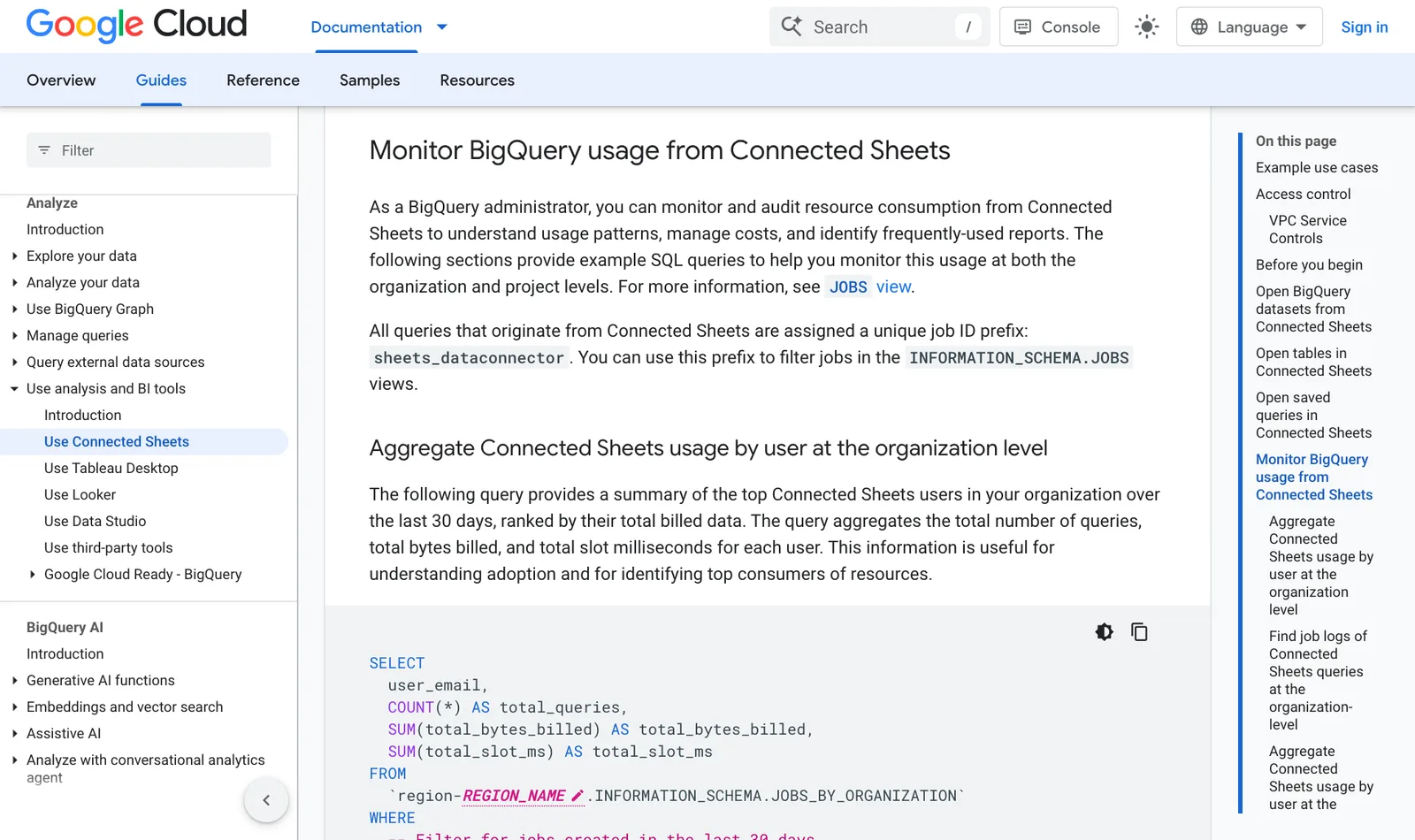Image resolution: width=1415 pixels, height=840 pixels.
Task: Expand Use BigQuery Graph section
Action: [15, 309]
